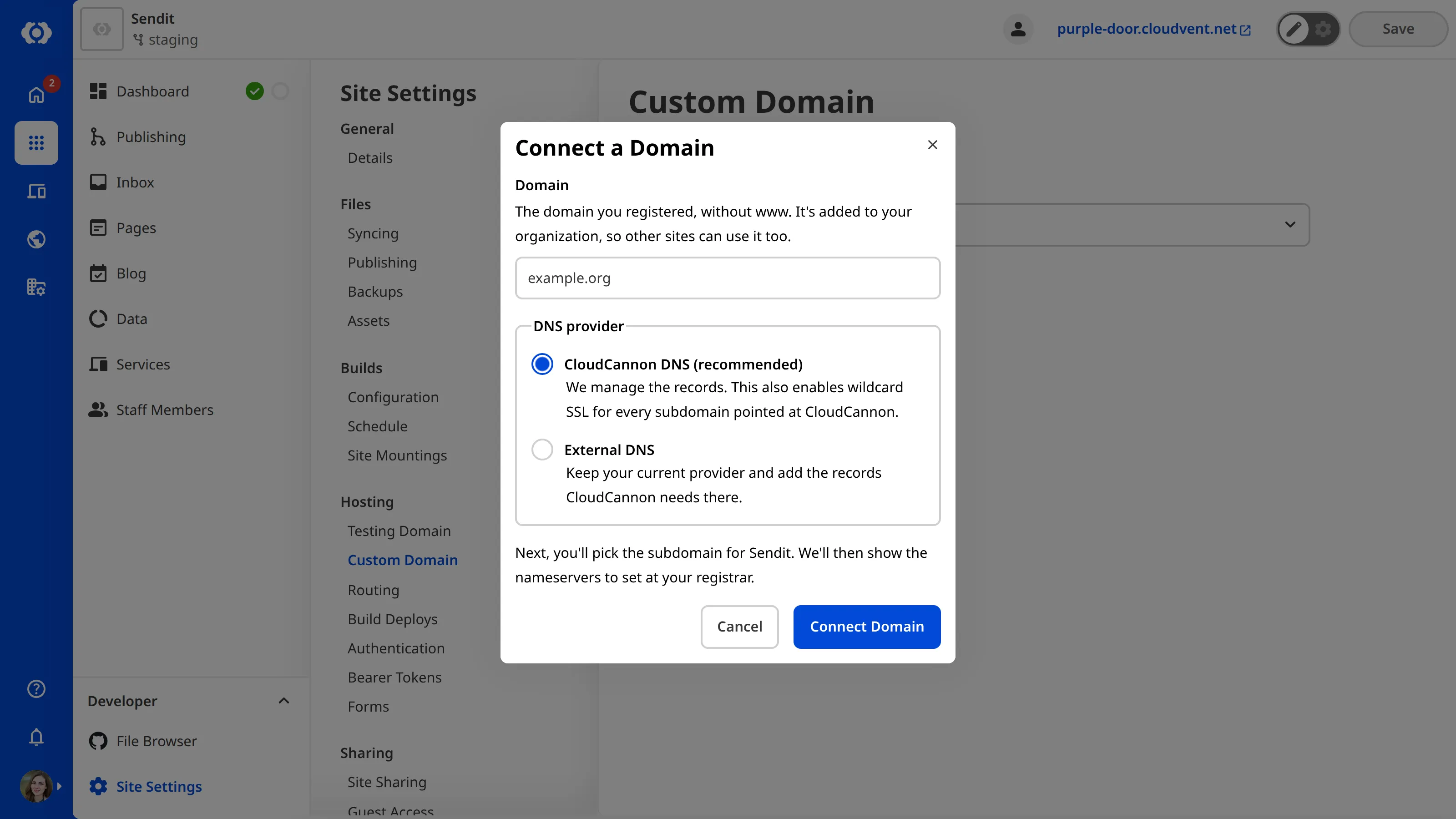Viewport: 1456px width, 819px height.
Task: Open the globe domains icon in left rail
Action: pyautogui.click(x=36, y=239)
